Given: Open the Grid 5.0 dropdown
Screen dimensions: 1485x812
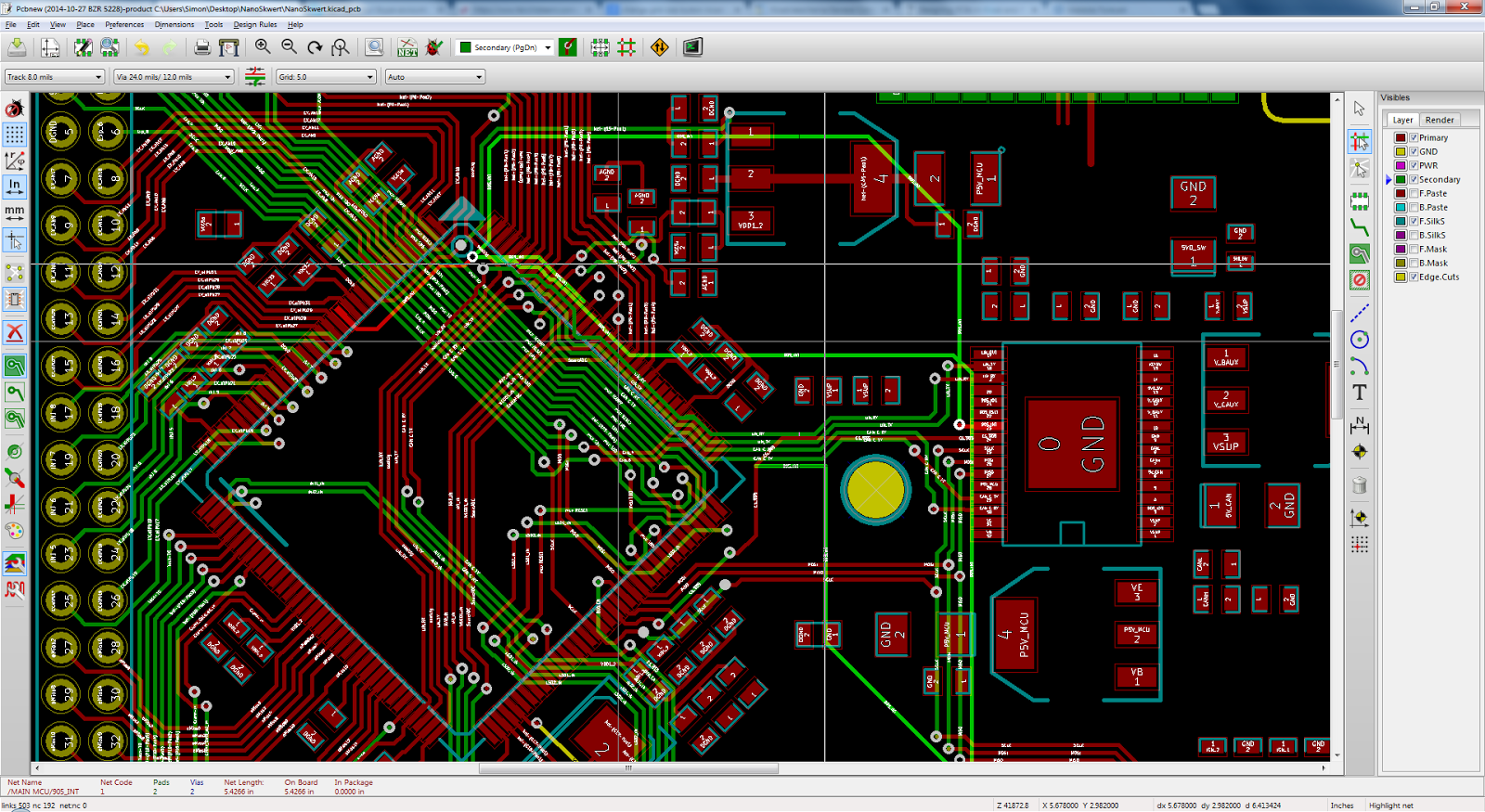Looking at the screenshot, I should point(326,77).
